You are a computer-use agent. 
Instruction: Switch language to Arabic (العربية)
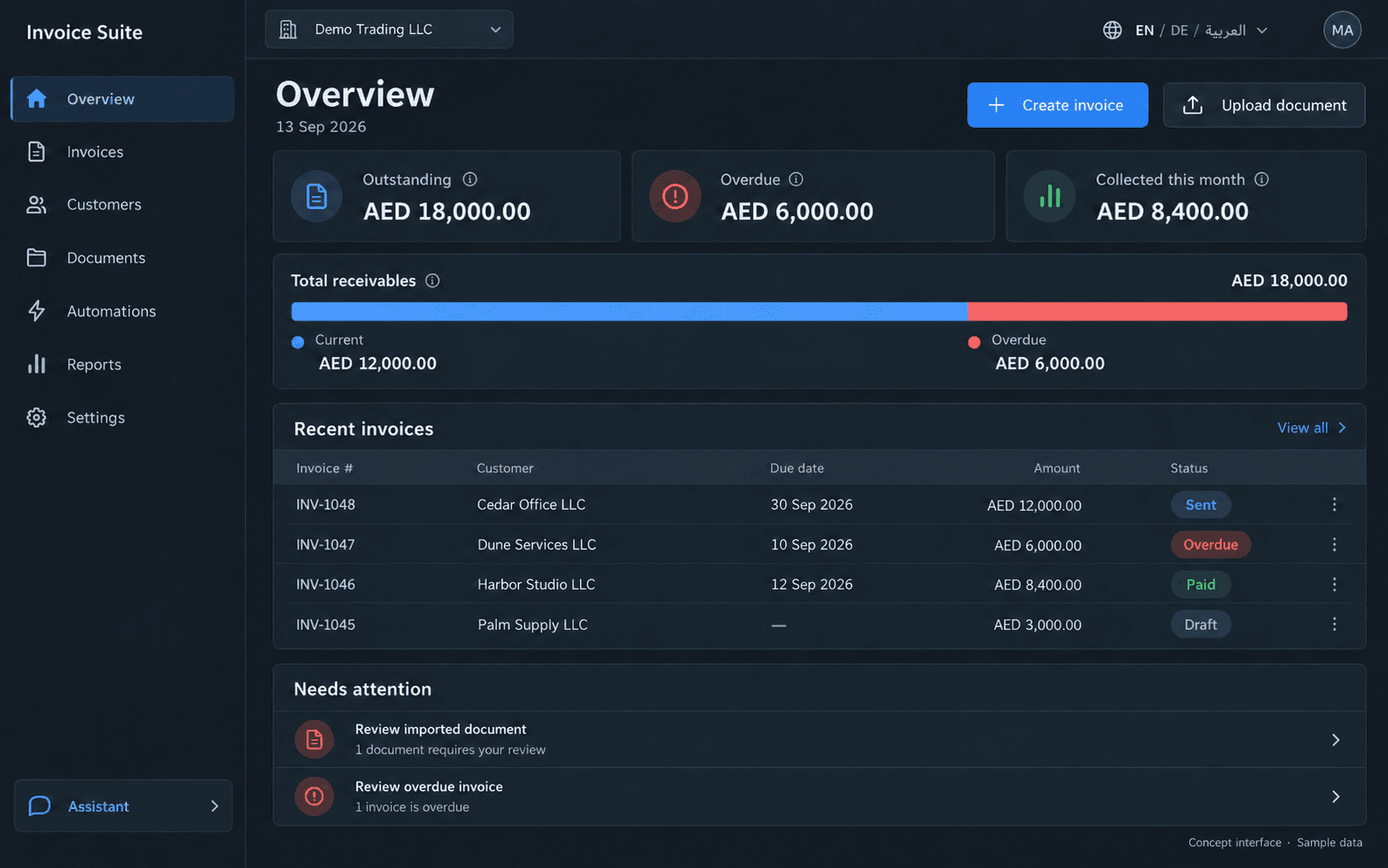pyautogui.click(x=1225, y=31)
